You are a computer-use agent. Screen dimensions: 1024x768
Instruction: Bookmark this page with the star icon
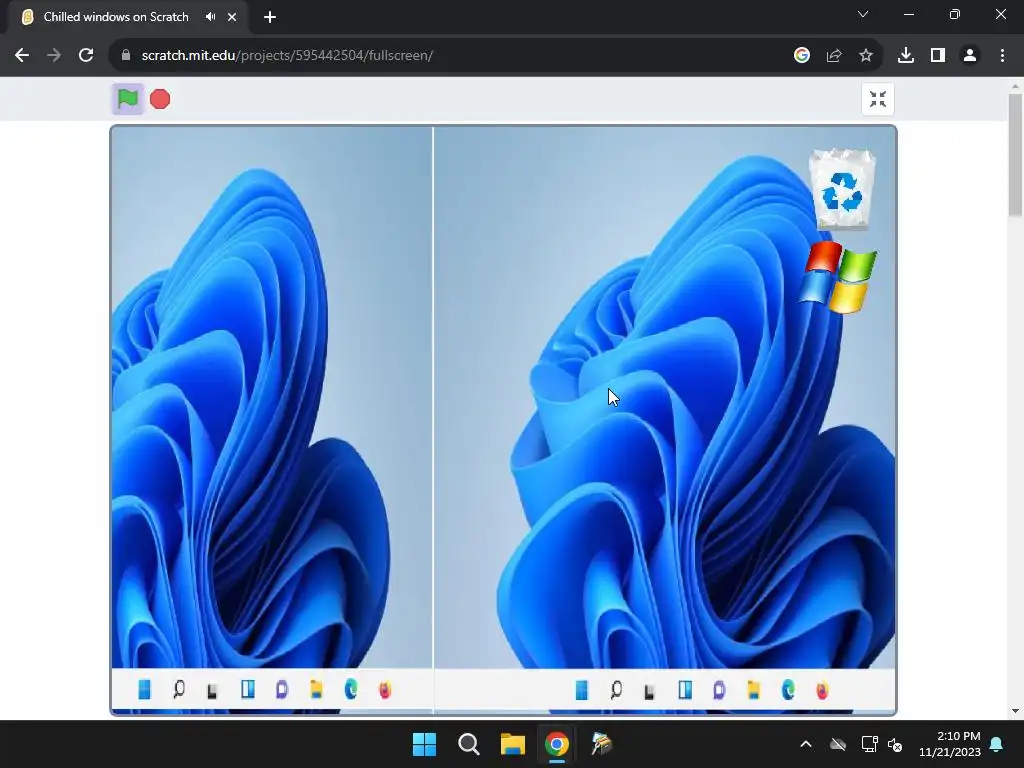click(866, 56)
